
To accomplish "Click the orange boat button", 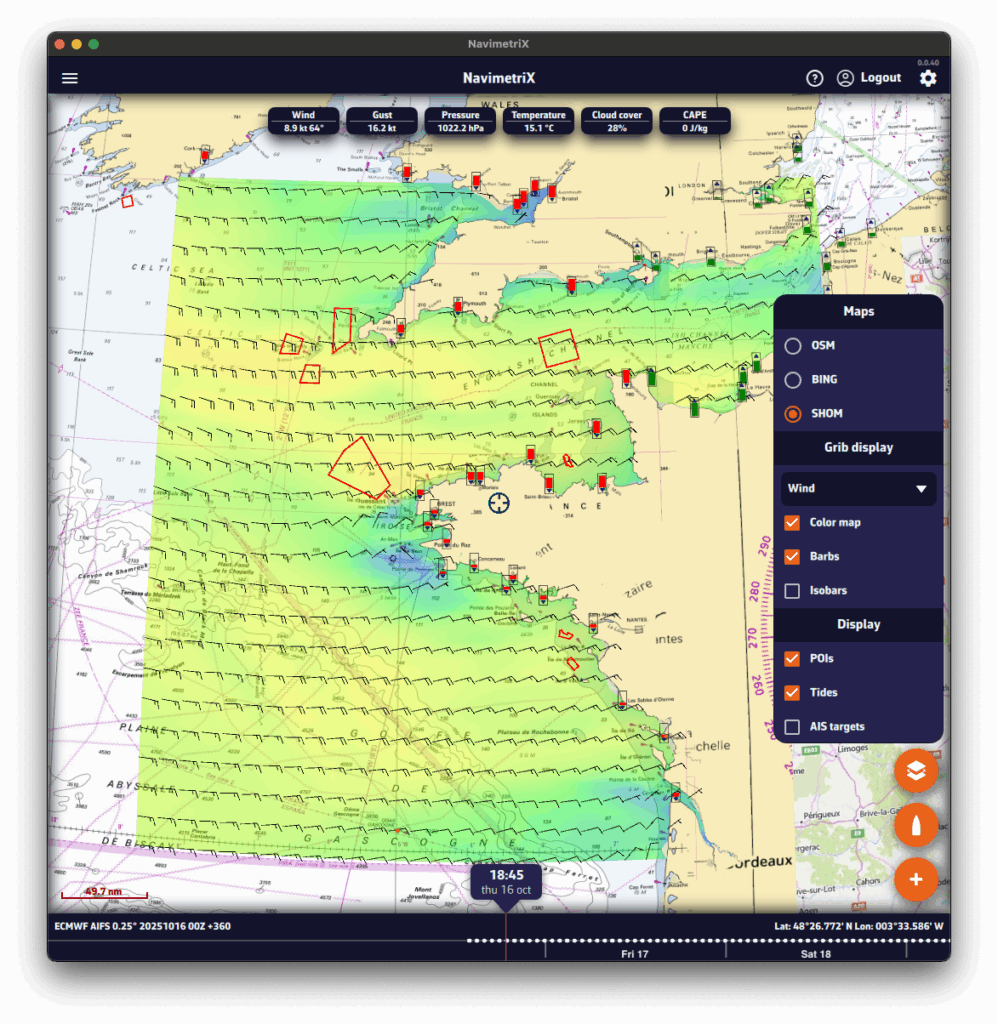I will [x=916, y=826].
